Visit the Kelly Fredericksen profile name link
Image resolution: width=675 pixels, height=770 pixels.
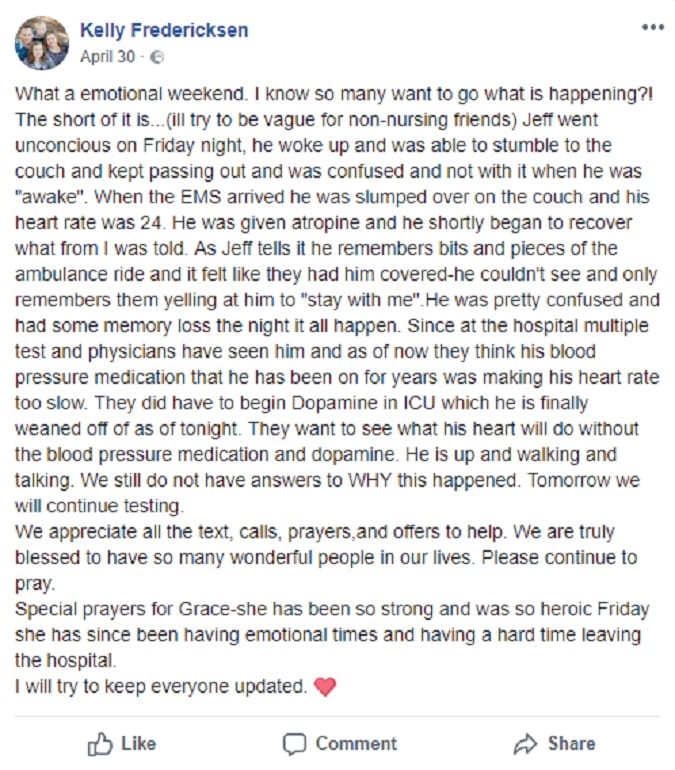click(x=164, y=30)
